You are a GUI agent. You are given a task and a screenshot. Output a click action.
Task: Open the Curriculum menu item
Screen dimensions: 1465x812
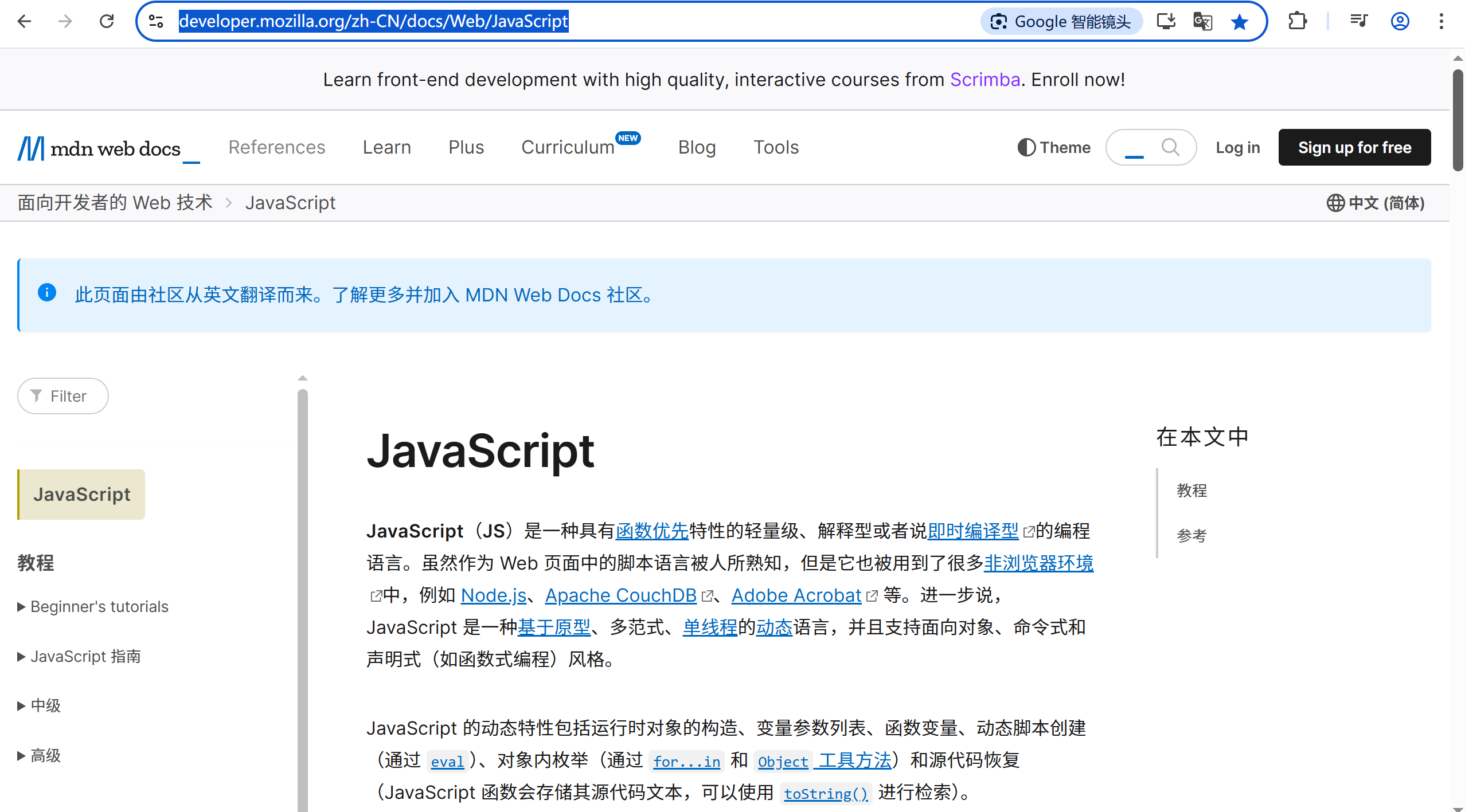coord(568,147)
